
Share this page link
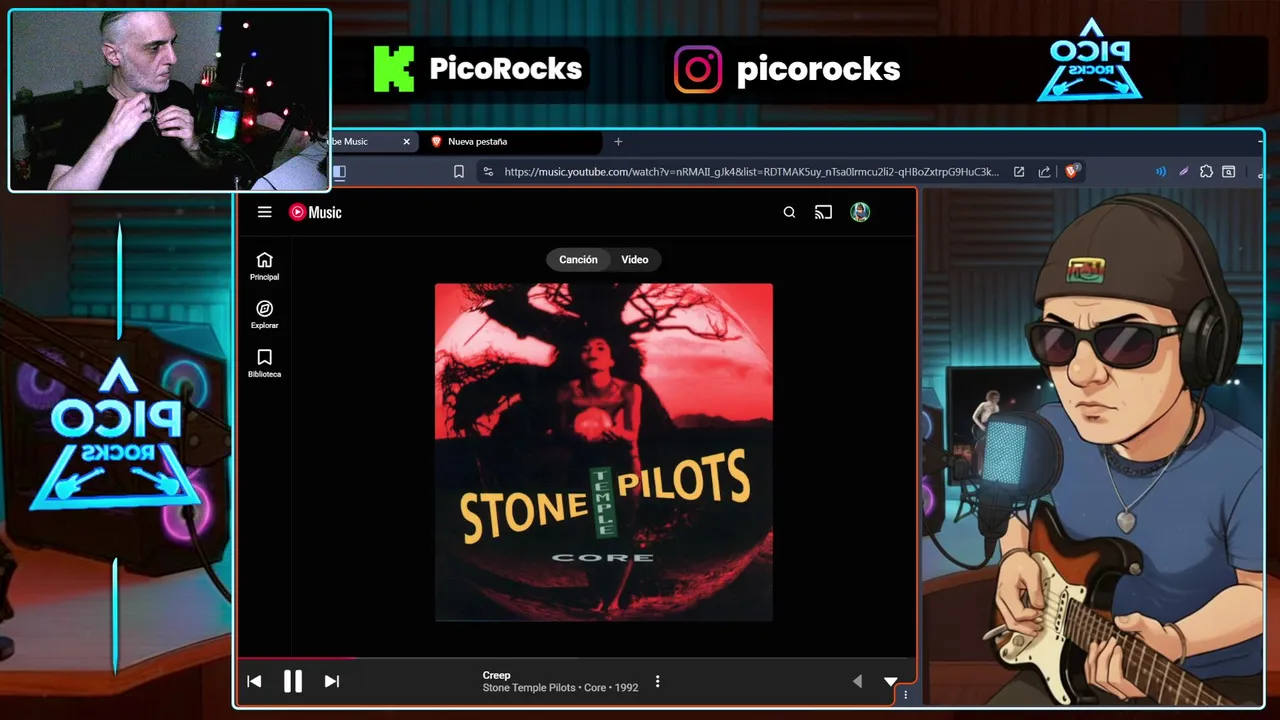(x=1044, y=172)
